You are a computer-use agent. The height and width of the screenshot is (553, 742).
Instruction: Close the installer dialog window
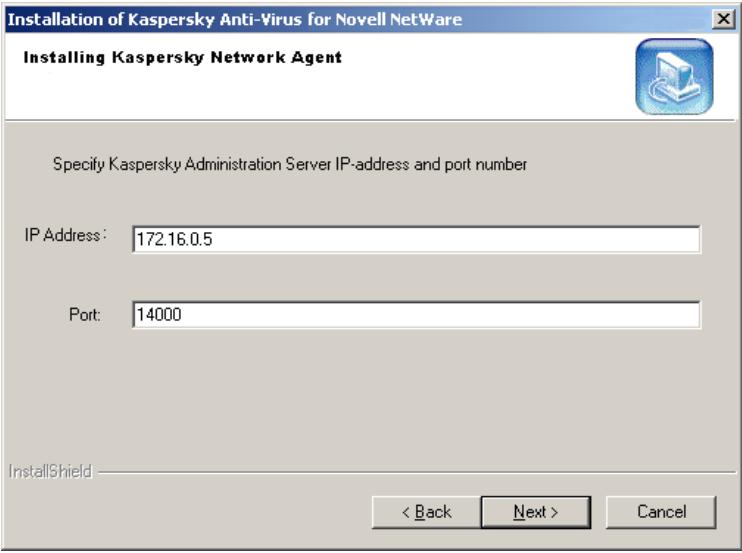coord(724,19)
